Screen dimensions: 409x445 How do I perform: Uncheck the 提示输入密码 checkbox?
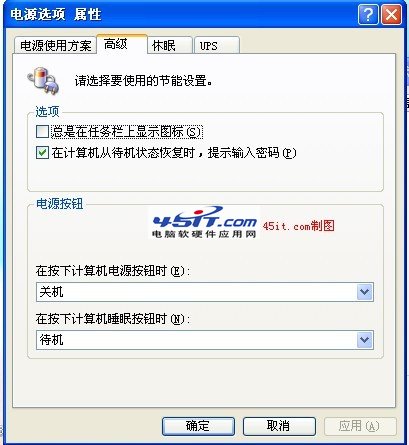point(42,153)
